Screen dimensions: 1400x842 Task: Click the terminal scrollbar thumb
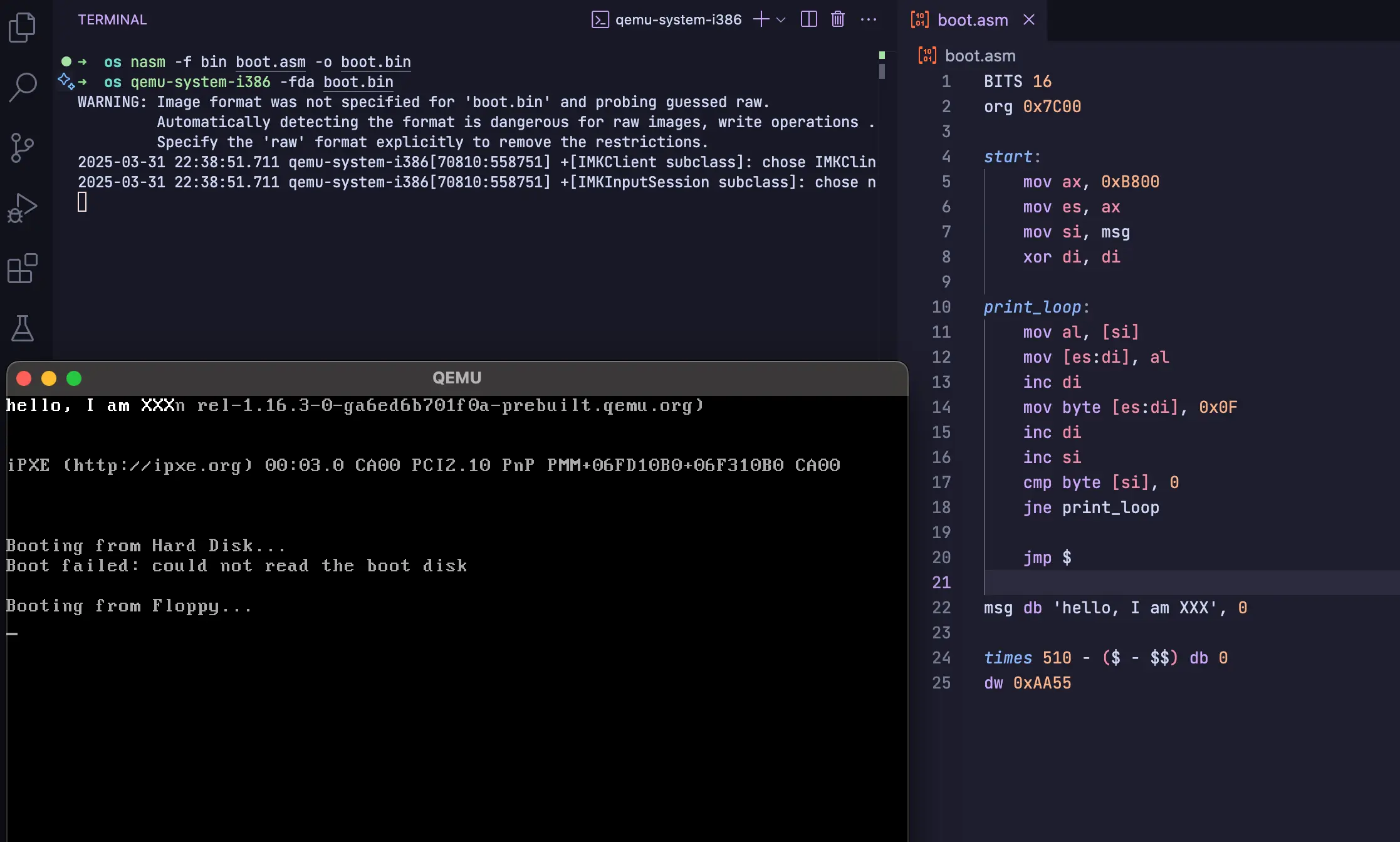(x=882, y=71)
